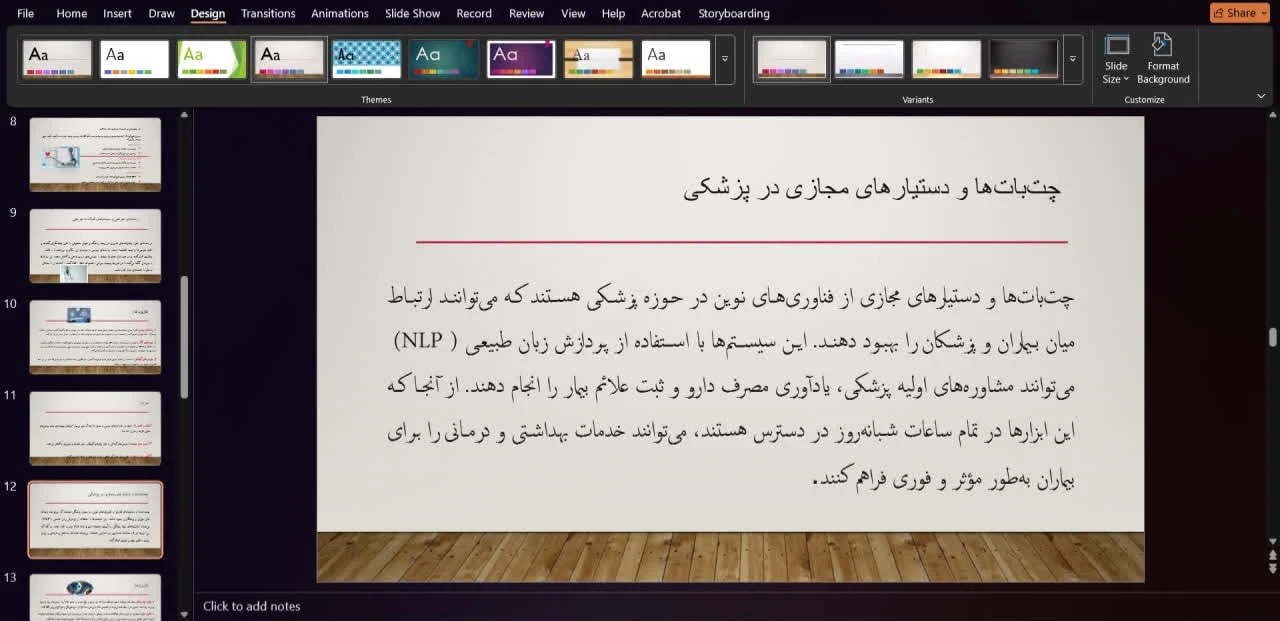The width and height of the screenshot is (1280, 621).
Task: Click the slide title text
Action: coord(872,190)
